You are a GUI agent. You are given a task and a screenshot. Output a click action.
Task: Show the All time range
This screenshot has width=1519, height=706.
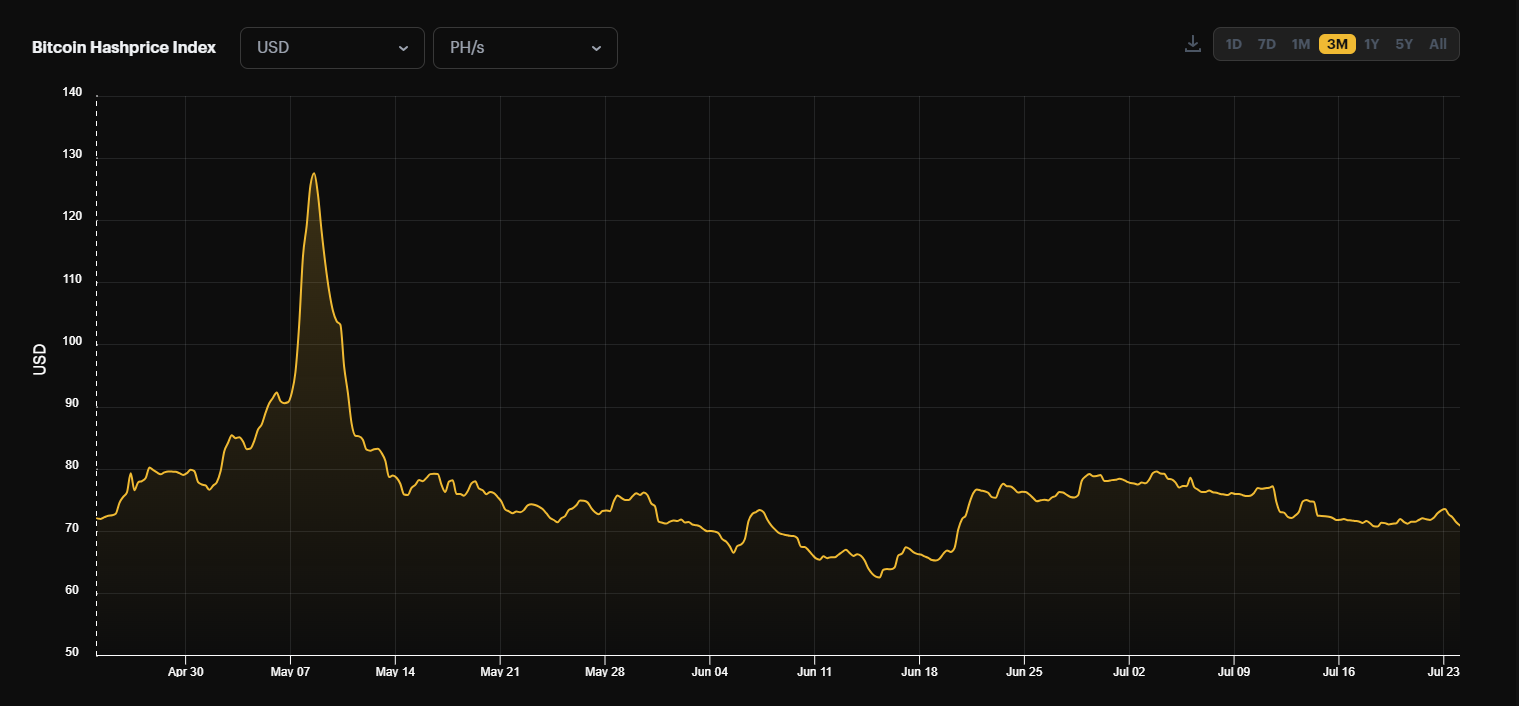coord(1438,44)
